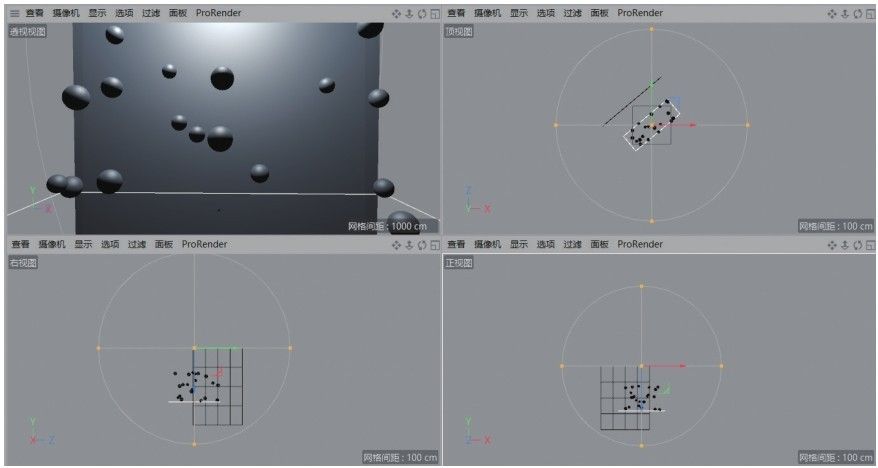Open 查看 menu in the right view
The height and width of the screenshot is (468, 878).
21,244
